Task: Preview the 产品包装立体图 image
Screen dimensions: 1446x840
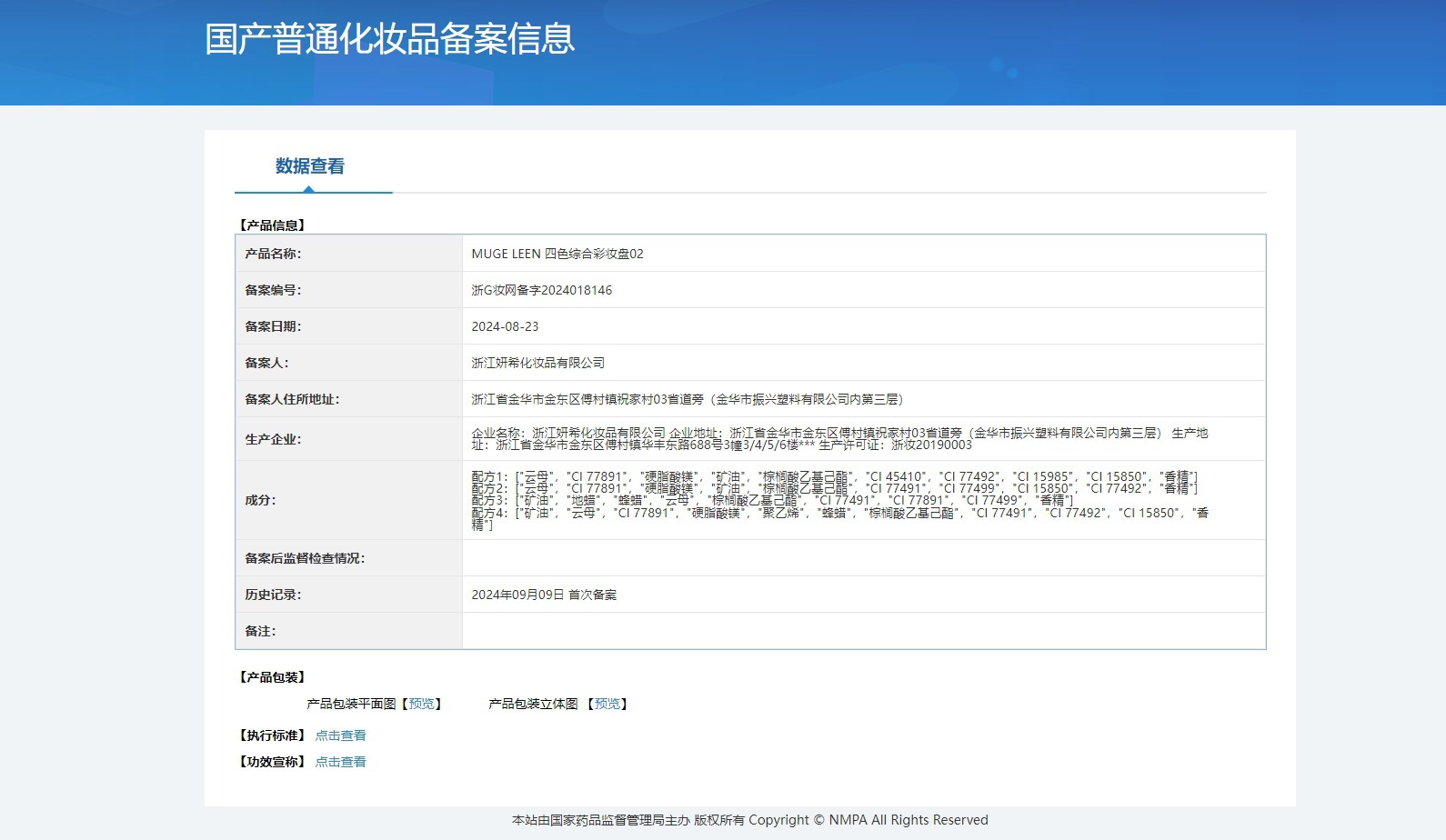Action: [x=608, y=704]
